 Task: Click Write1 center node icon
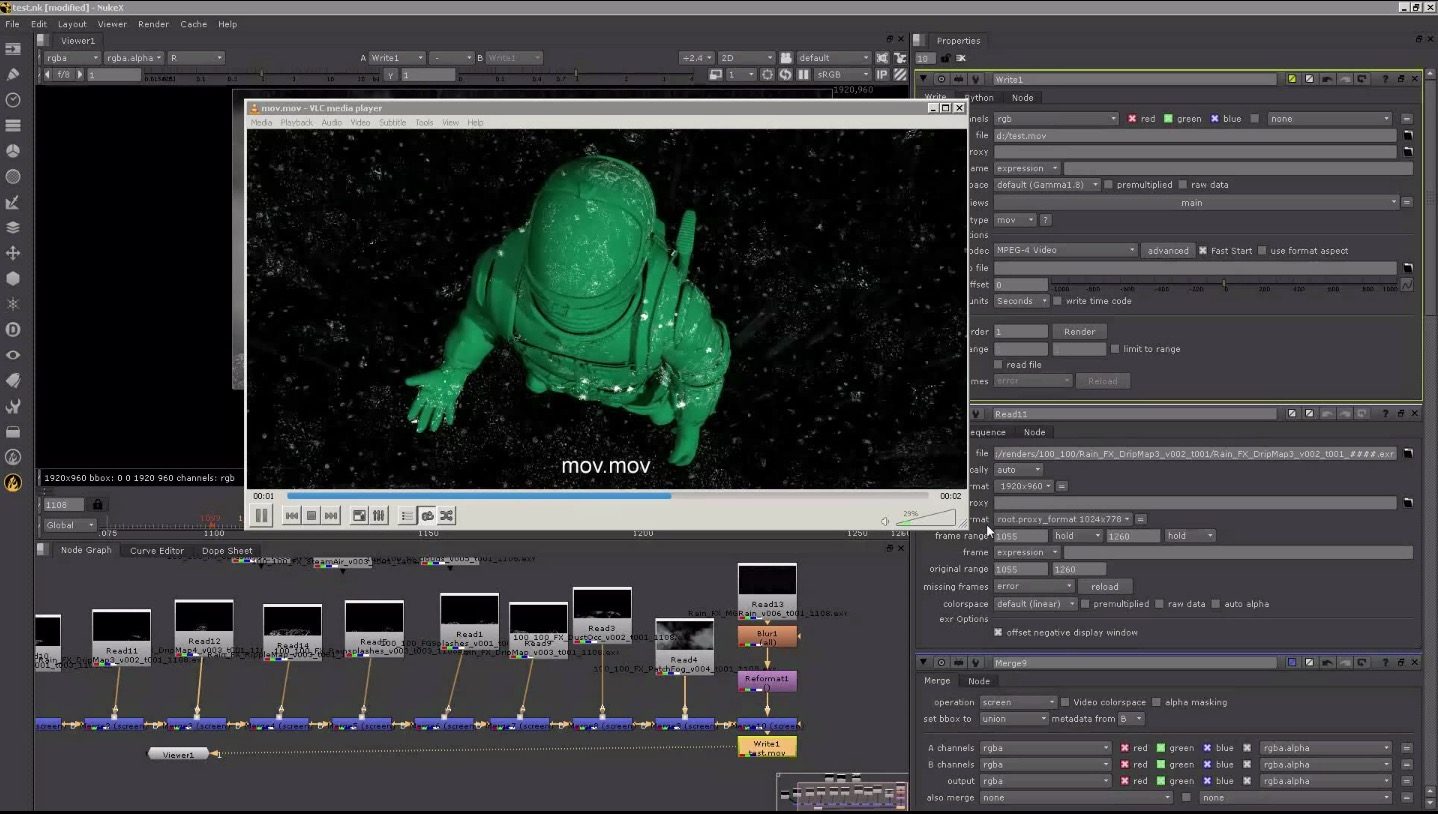click(941, 78)
